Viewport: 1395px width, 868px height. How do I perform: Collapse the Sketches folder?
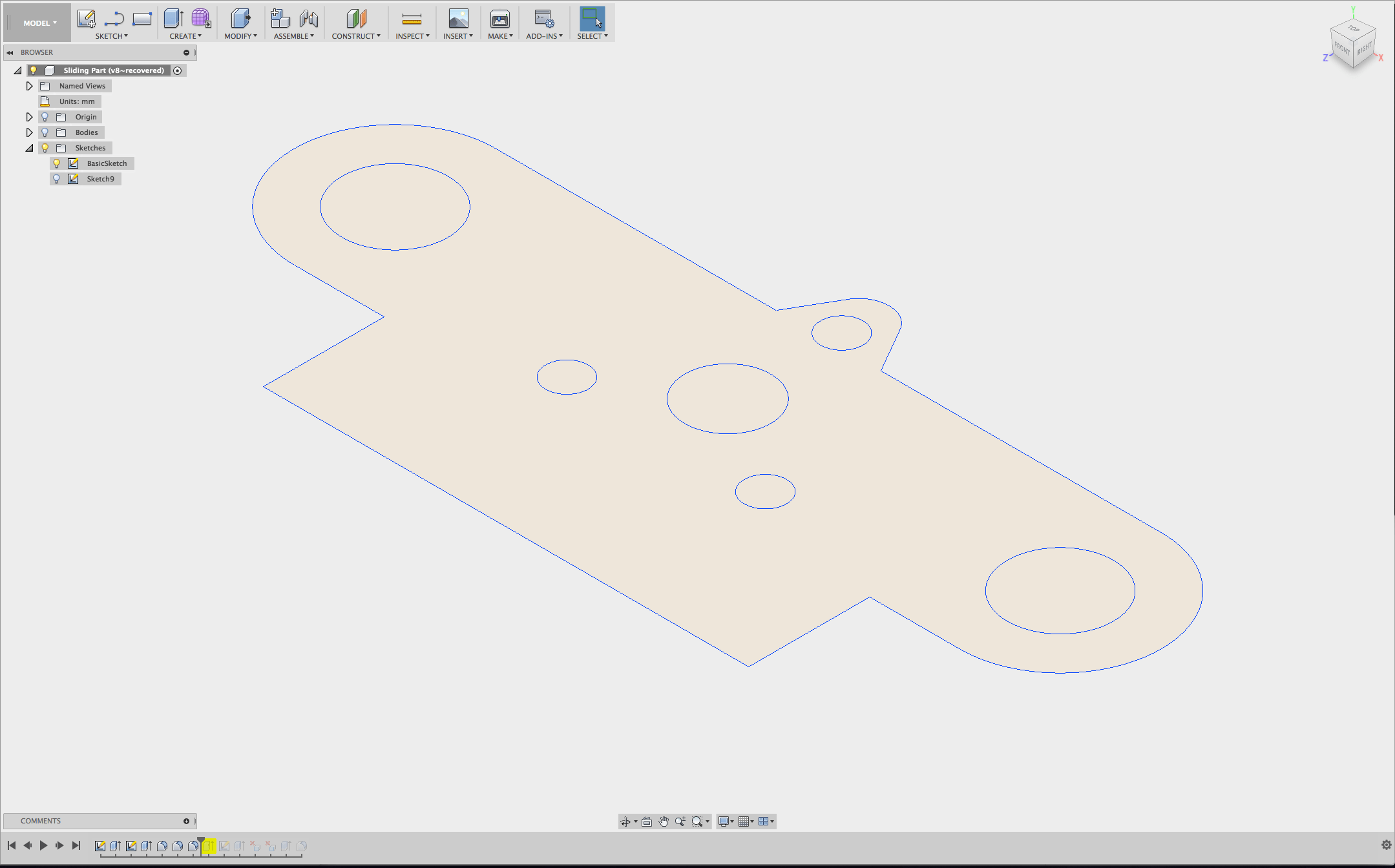[29, 148]
